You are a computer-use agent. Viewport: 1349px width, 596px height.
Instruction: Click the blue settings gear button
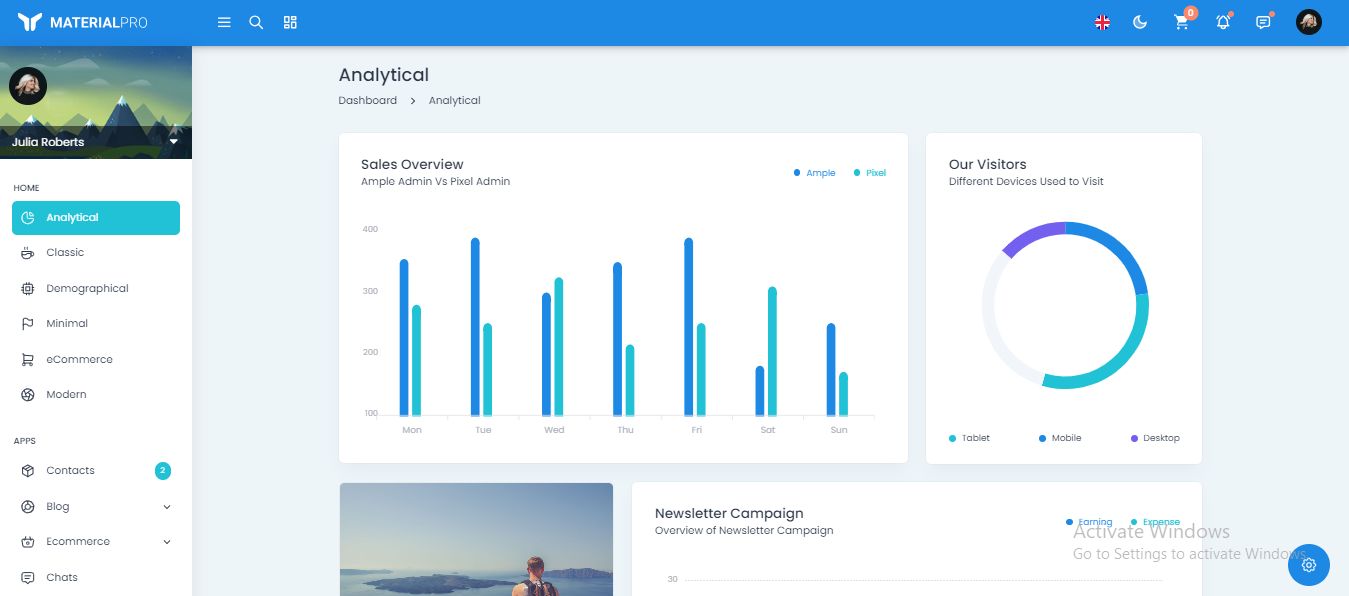coord(1309,565)
